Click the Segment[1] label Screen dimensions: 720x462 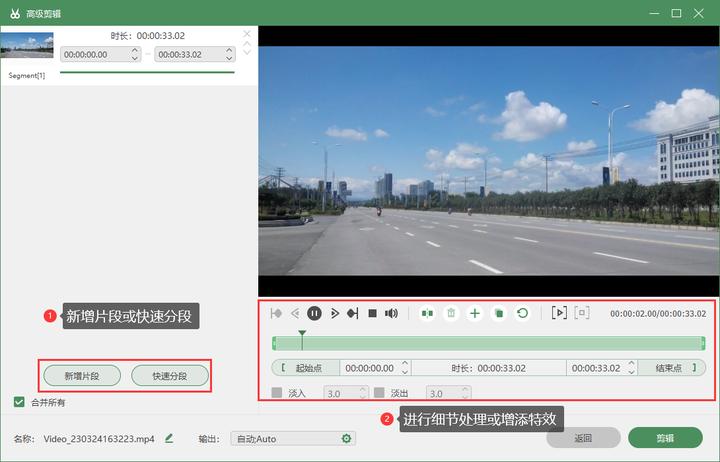pyautogui.click(x=27, y=75)
